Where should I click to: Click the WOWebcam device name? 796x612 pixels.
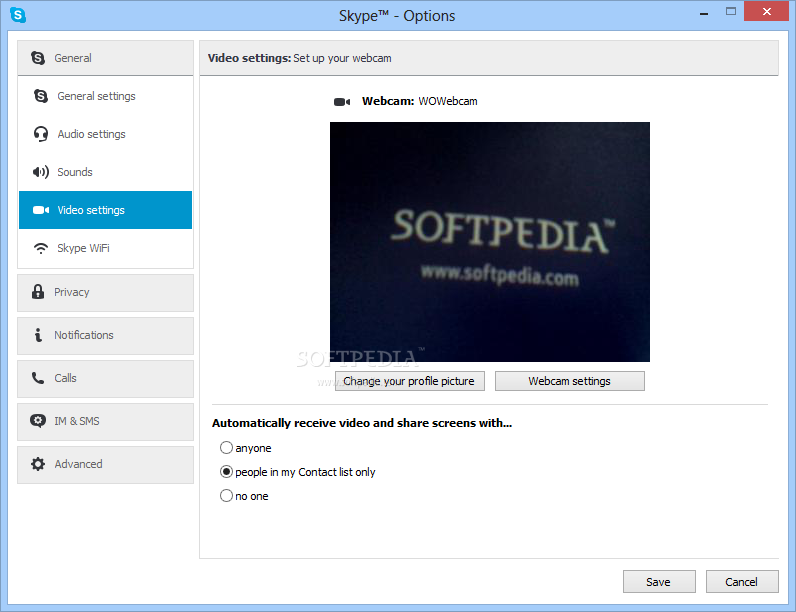click(448, 101)
